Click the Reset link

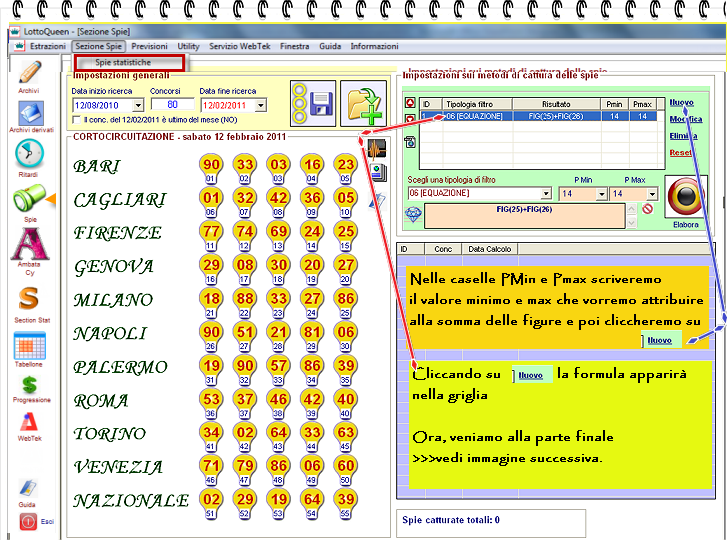[x=680, y=152]
